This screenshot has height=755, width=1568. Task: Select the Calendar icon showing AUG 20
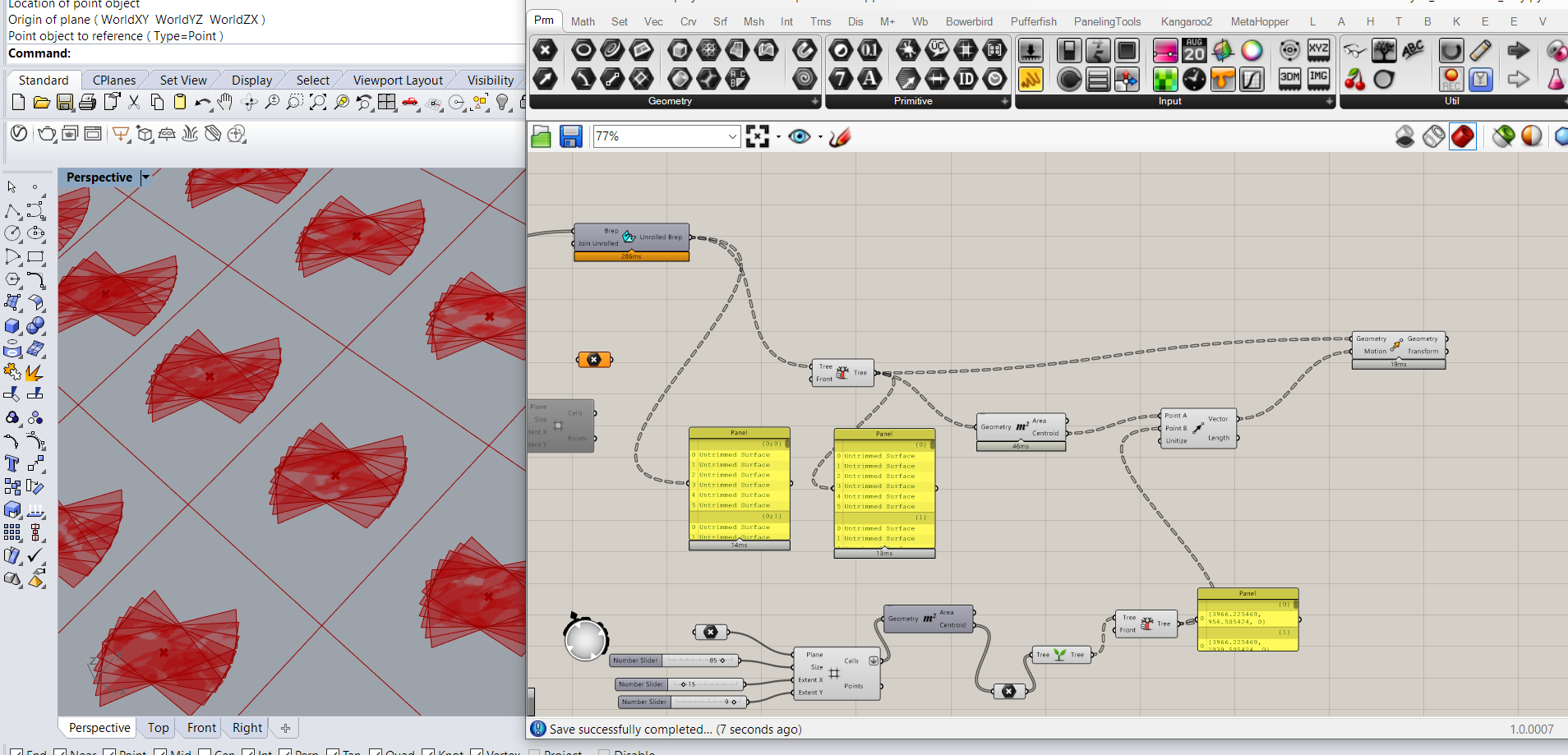coord(1194,50)
